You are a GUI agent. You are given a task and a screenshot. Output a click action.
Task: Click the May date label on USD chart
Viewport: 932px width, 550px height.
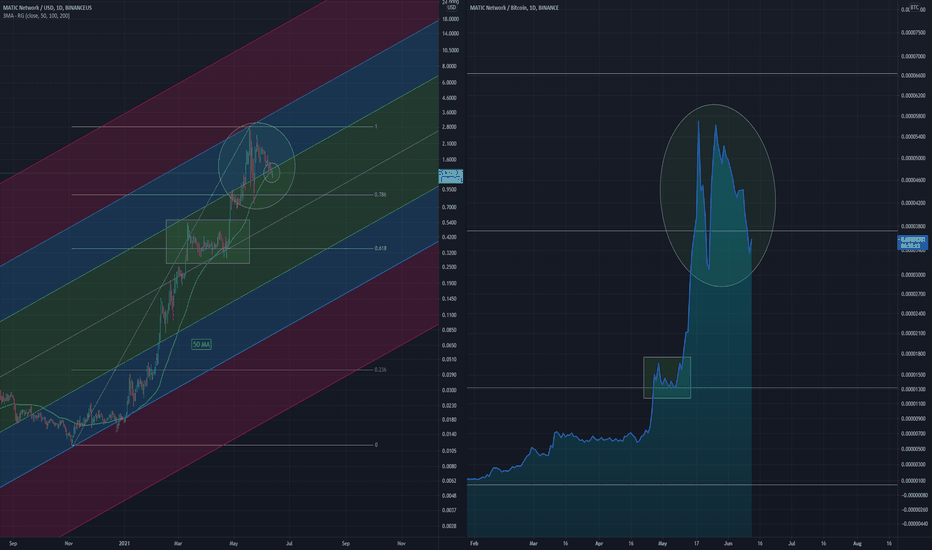[234, 543]
